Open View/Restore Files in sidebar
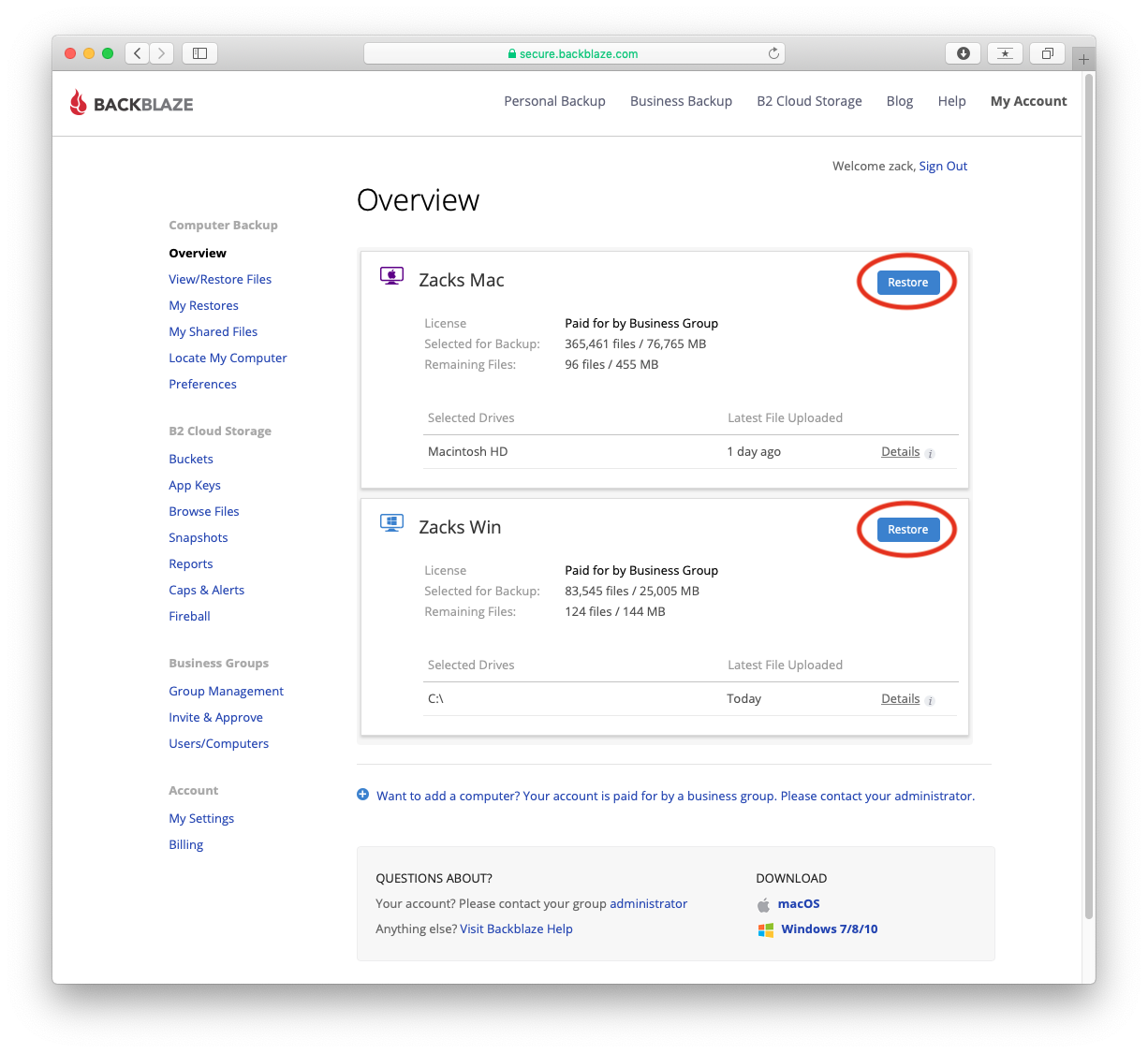This screenshot has height=1053, width=1148. point(220,279)
